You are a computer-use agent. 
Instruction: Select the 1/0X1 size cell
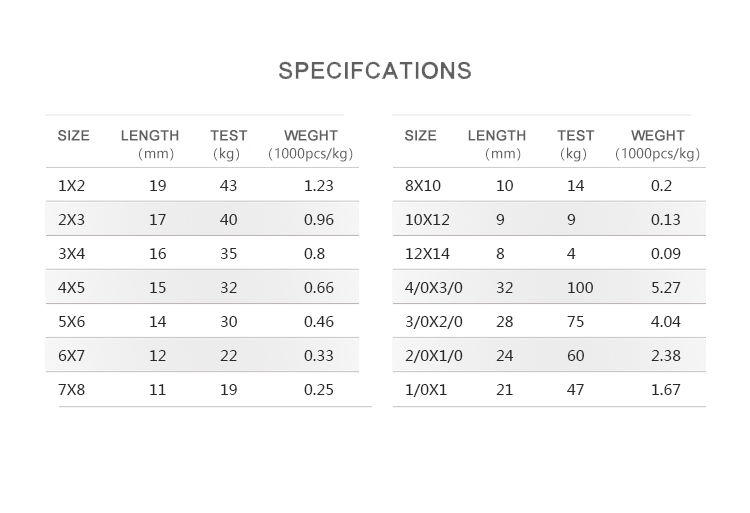[426, 390]
